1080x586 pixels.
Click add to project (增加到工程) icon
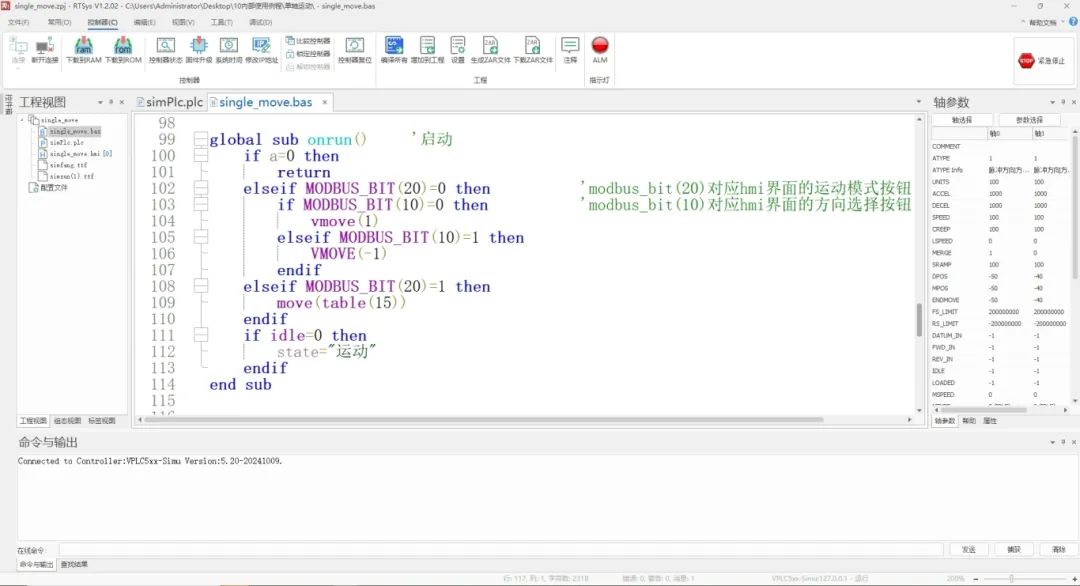427,50
